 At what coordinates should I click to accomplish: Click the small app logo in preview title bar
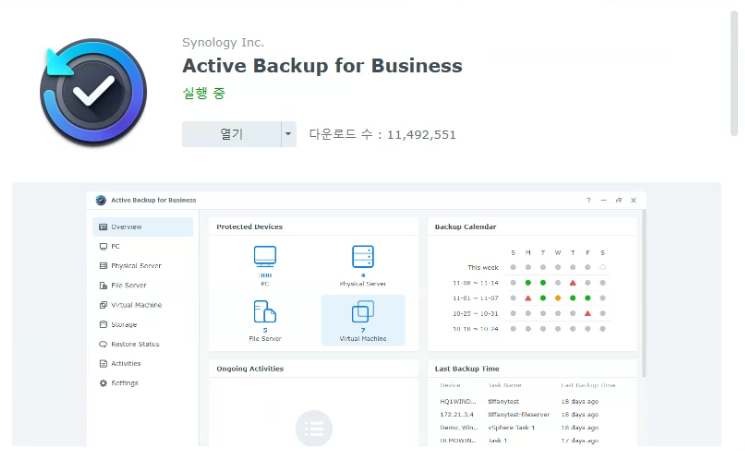tap(101, 200)
